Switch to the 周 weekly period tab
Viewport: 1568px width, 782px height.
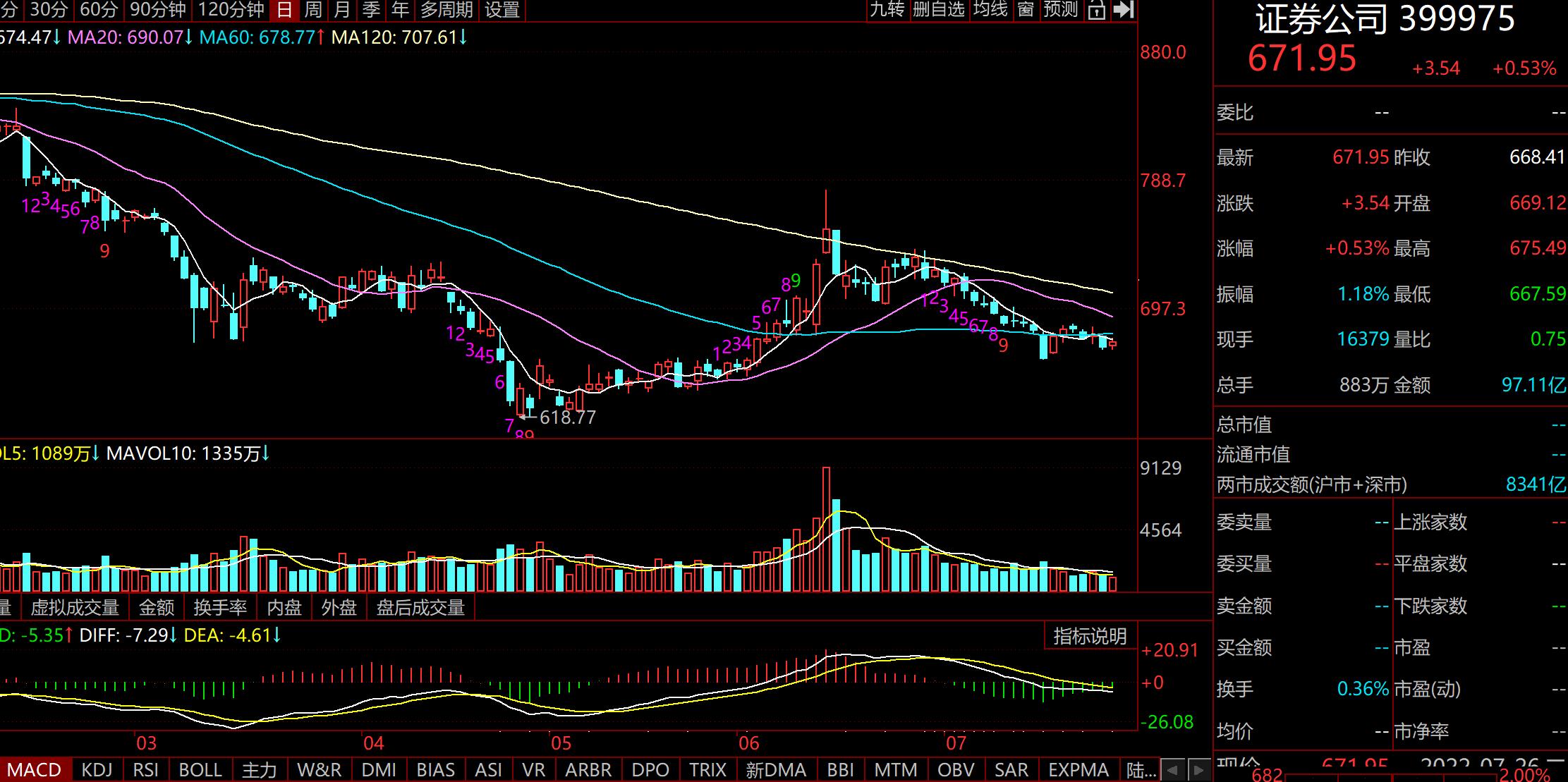[312, 10]
